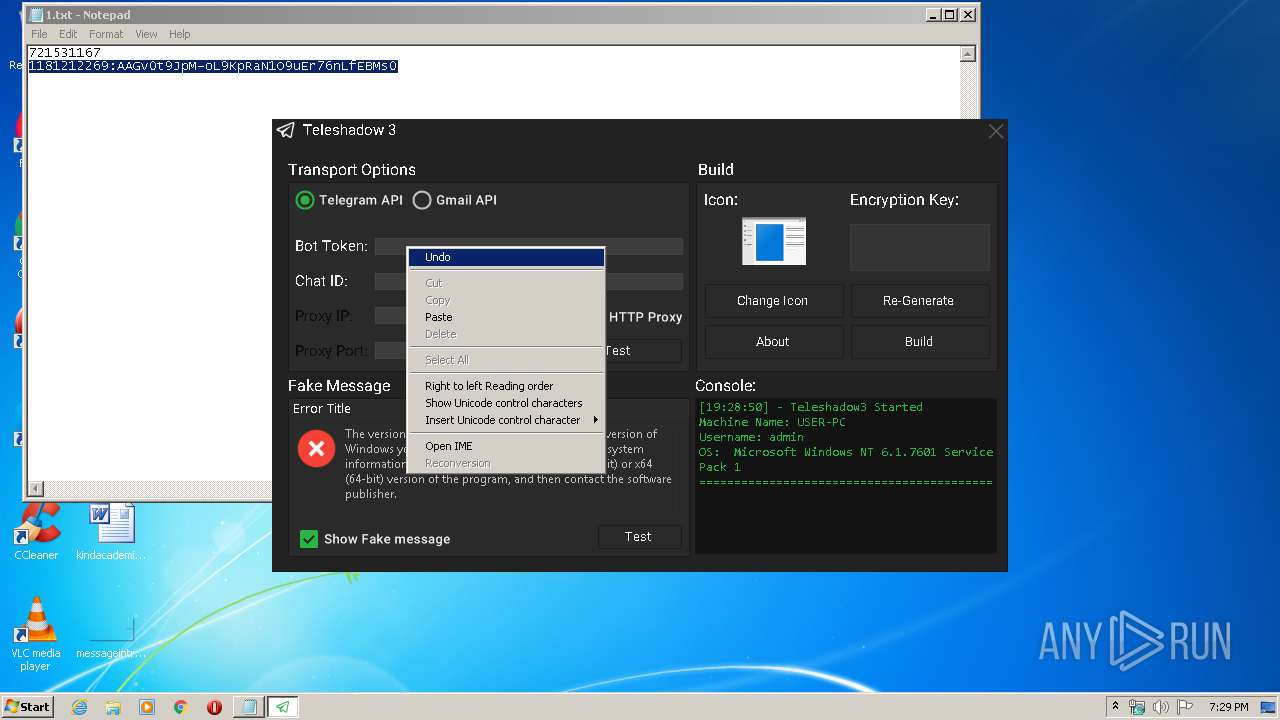Open Notepad File menu
The image size is (1280, 720).
click(x=39, y=34)
